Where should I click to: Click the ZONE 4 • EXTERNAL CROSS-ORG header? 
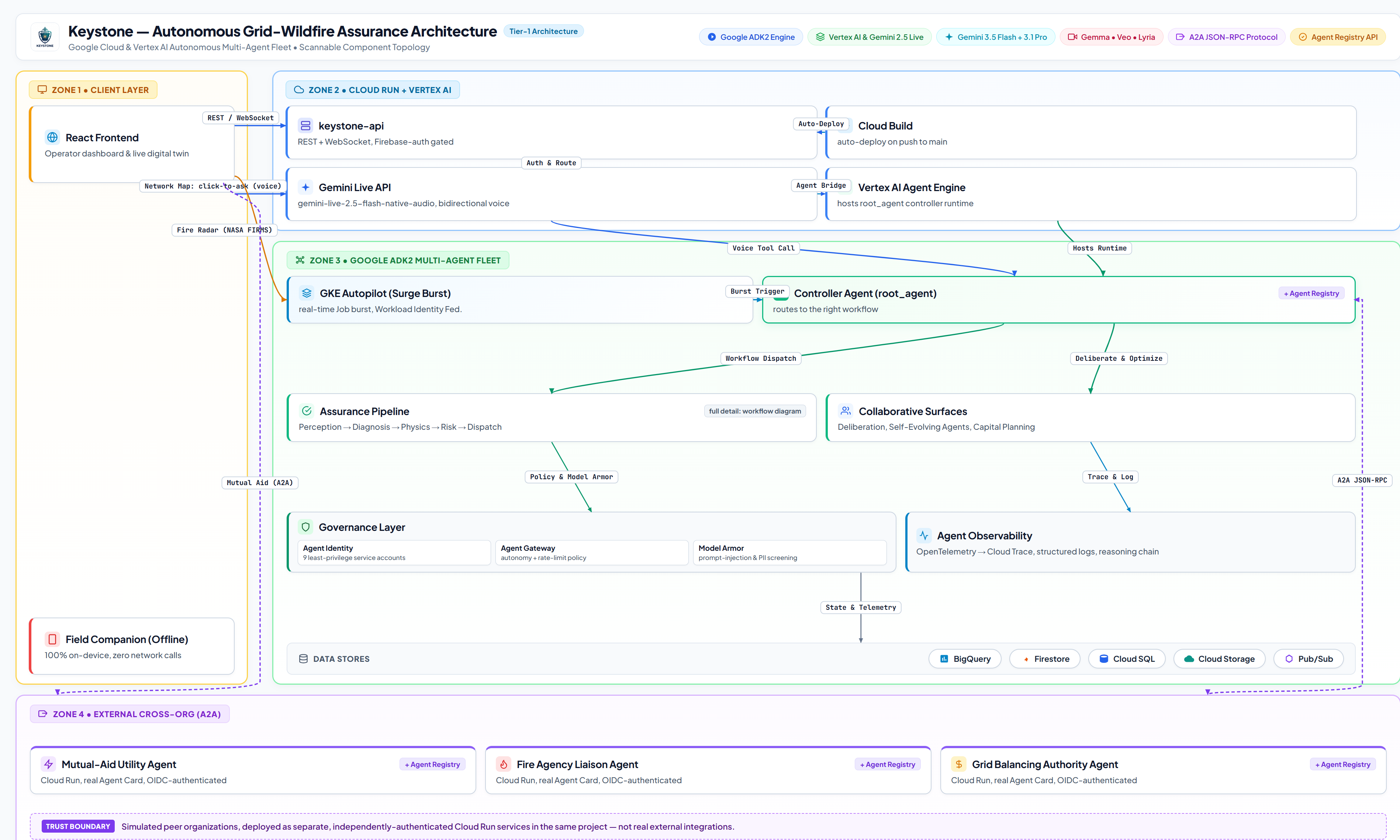129,714
